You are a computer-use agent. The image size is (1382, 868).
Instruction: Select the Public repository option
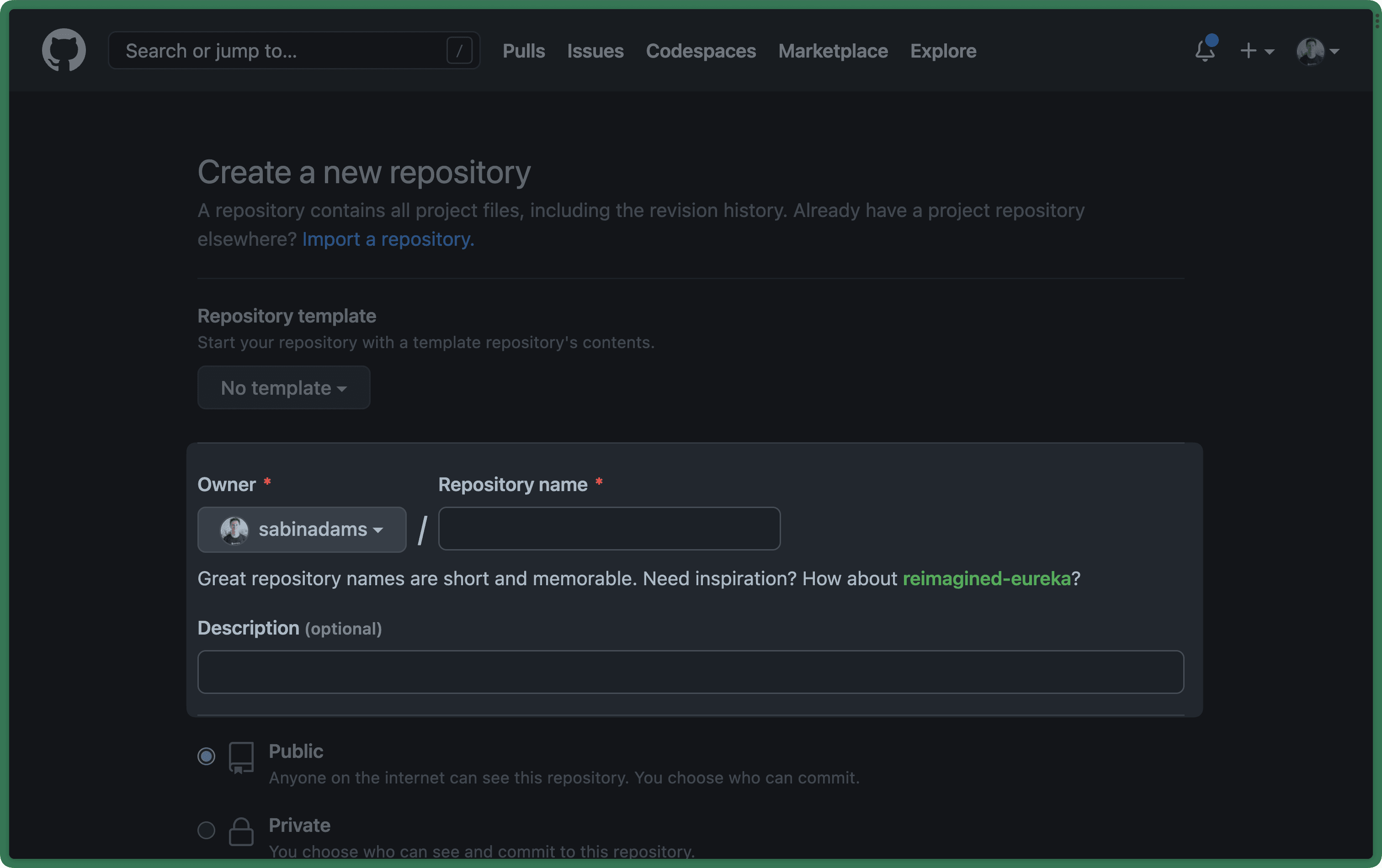[x=206, y=757]
